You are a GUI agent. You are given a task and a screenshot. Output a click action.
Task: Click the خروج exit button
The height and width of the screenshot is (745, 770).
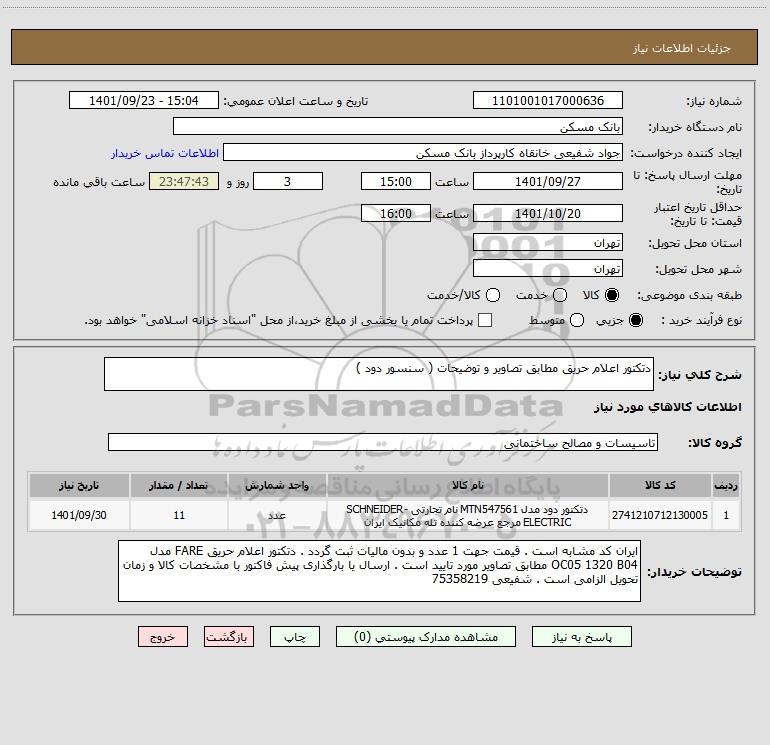point(163,637)
